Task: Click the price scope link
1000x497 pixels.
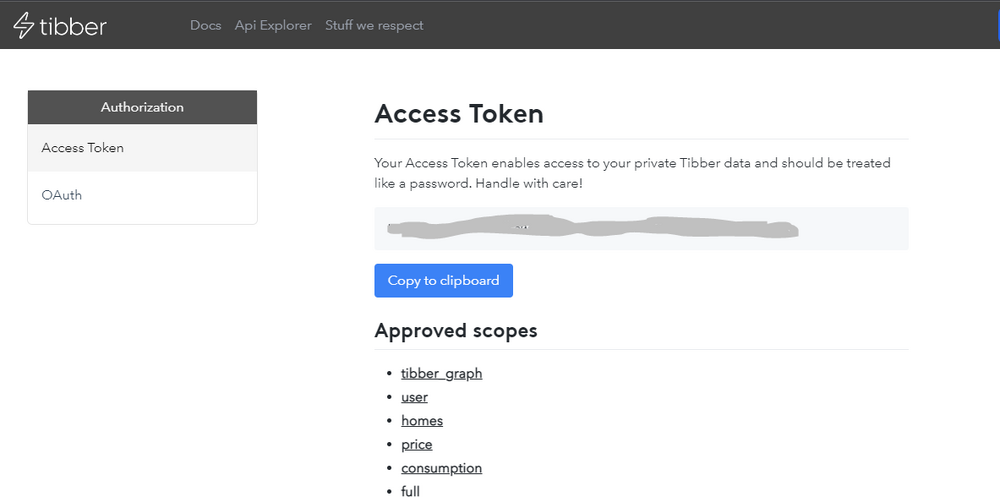Action: (416, 444)
